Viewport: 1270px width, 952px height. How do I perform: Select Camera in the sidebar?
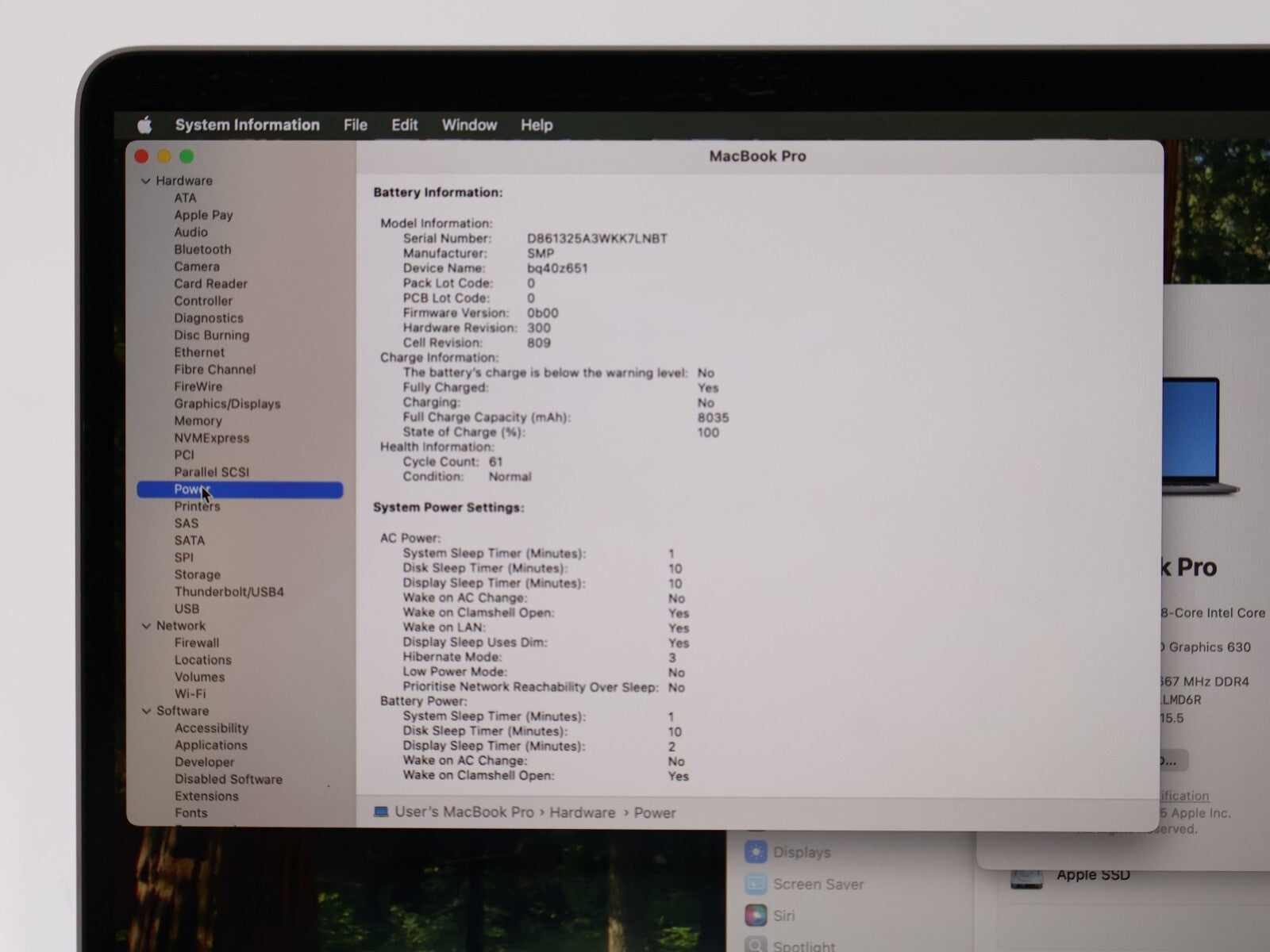coord(196,267)
